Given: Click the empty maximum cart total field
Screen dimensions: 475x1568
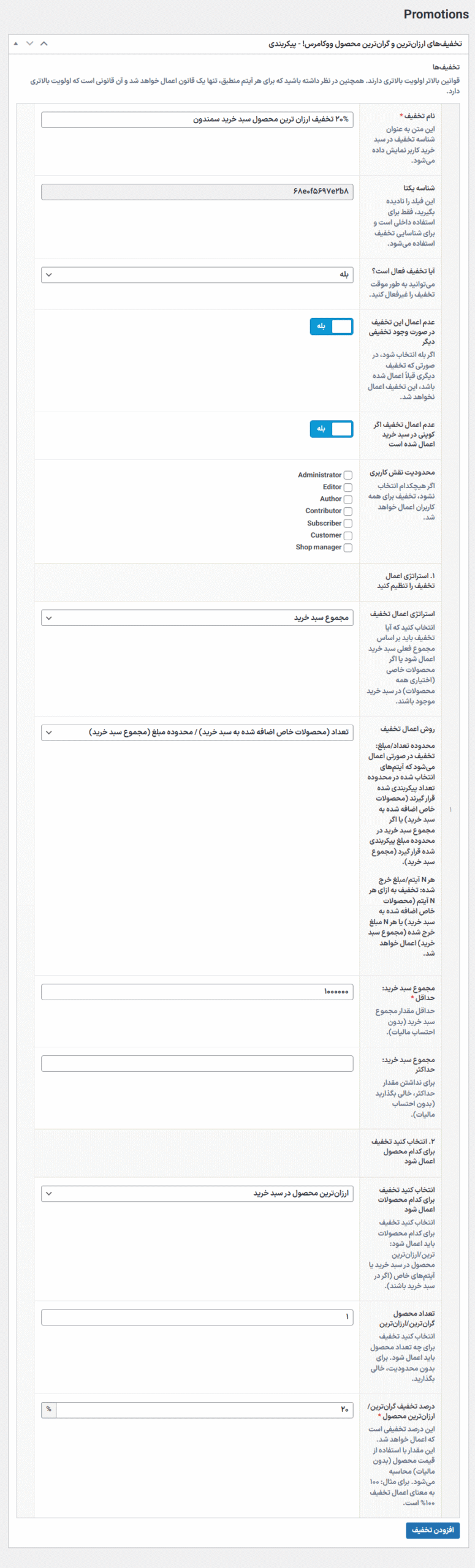Looking at the screenshot, I should point(197,1063).
